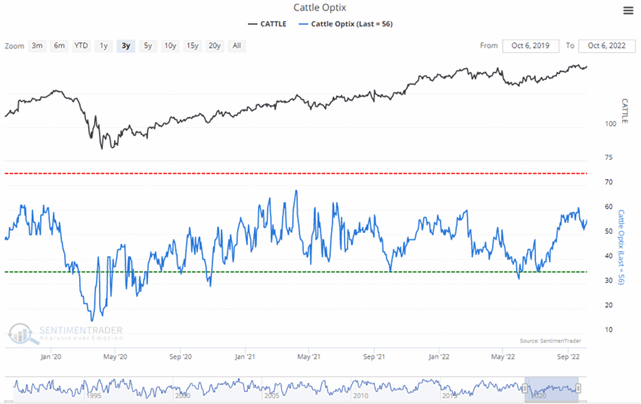
Task: Zoom the chart to 10y
Action: 170,46
